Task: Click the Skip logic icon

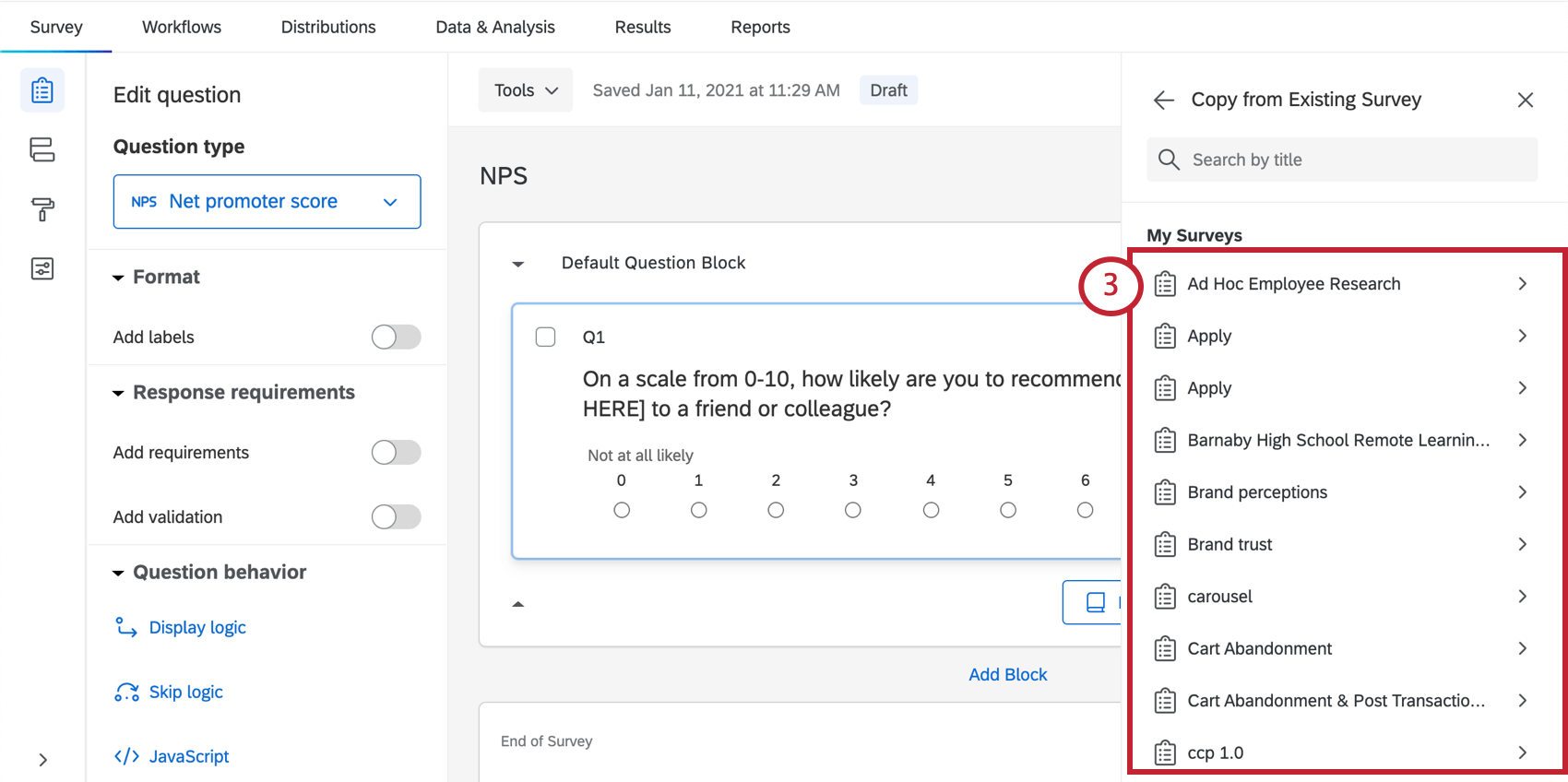Action: pos(126,692)
